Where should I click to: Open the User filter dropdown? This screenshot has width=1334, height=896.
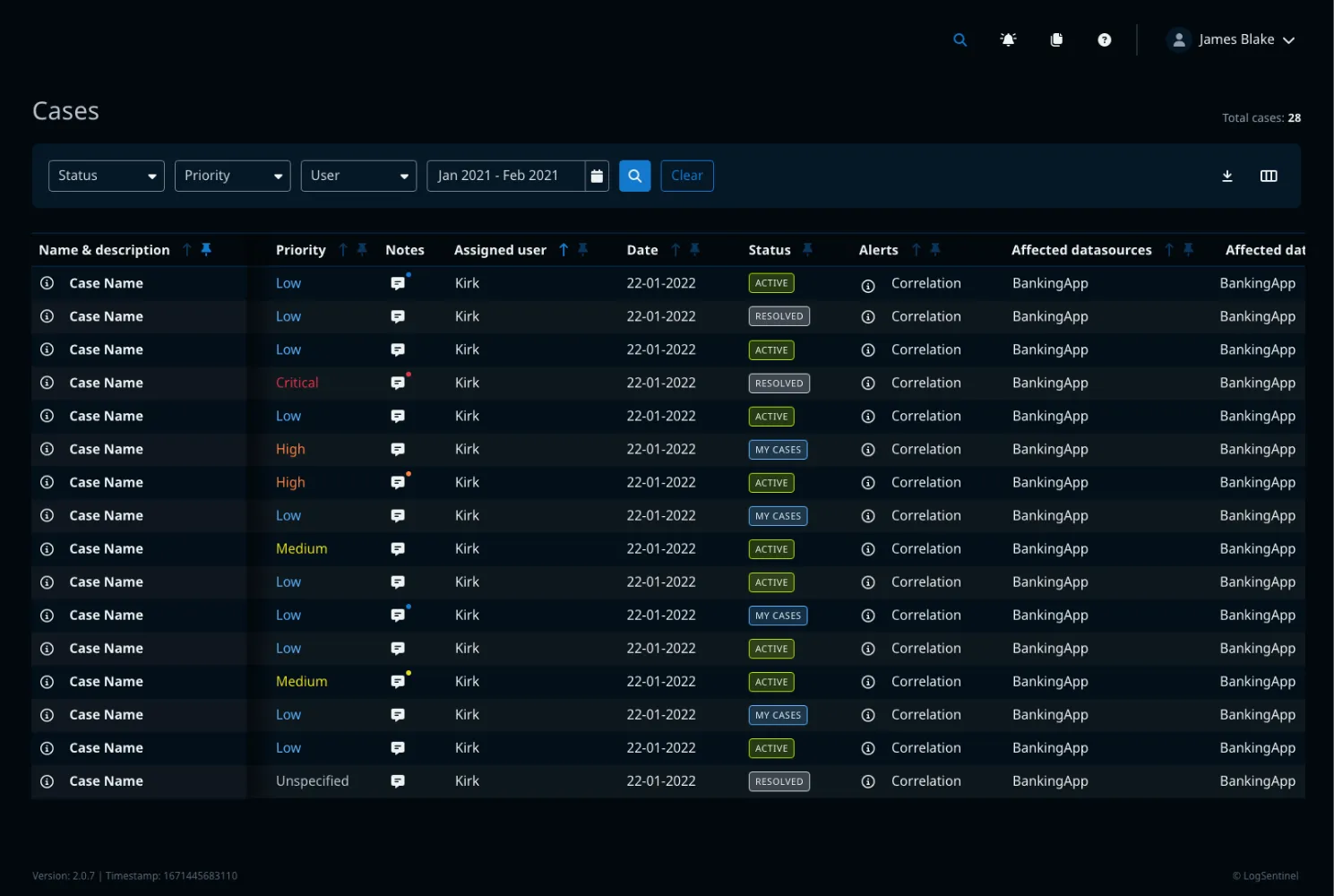coord(358,176)
